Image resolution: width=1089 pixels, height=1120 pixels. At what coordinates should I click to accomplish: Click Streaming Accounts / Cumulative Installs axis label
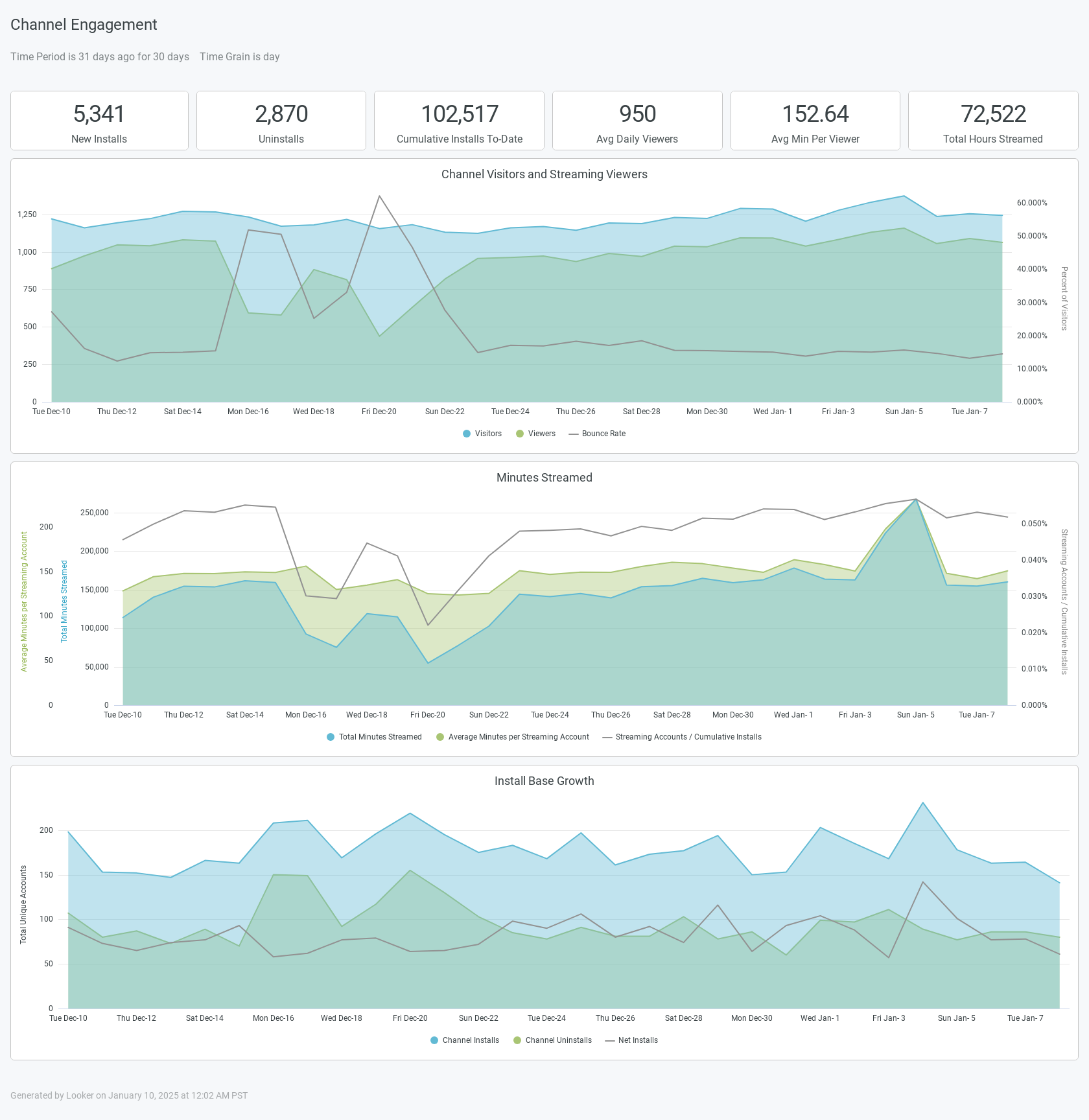click(x=1064, y=601)
